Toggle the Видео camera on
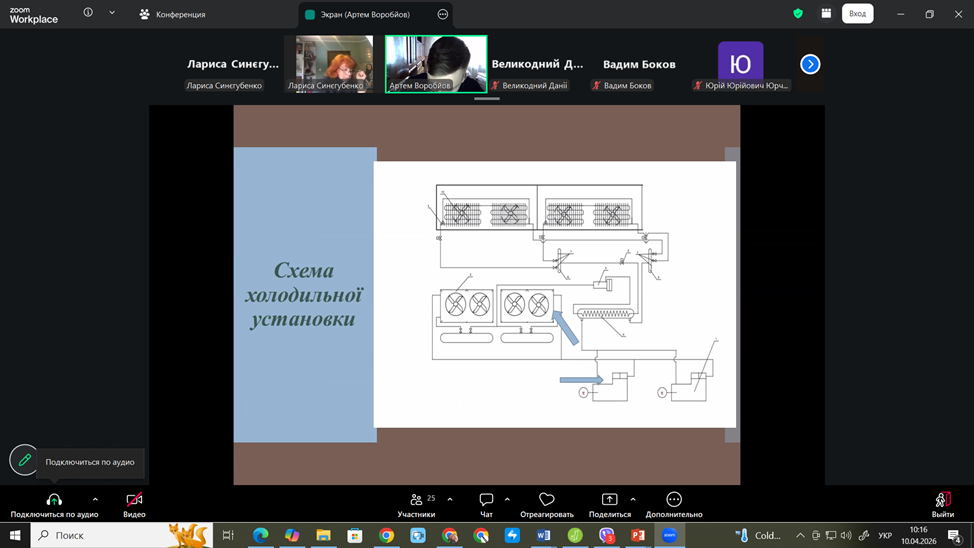 click(134, 500)
